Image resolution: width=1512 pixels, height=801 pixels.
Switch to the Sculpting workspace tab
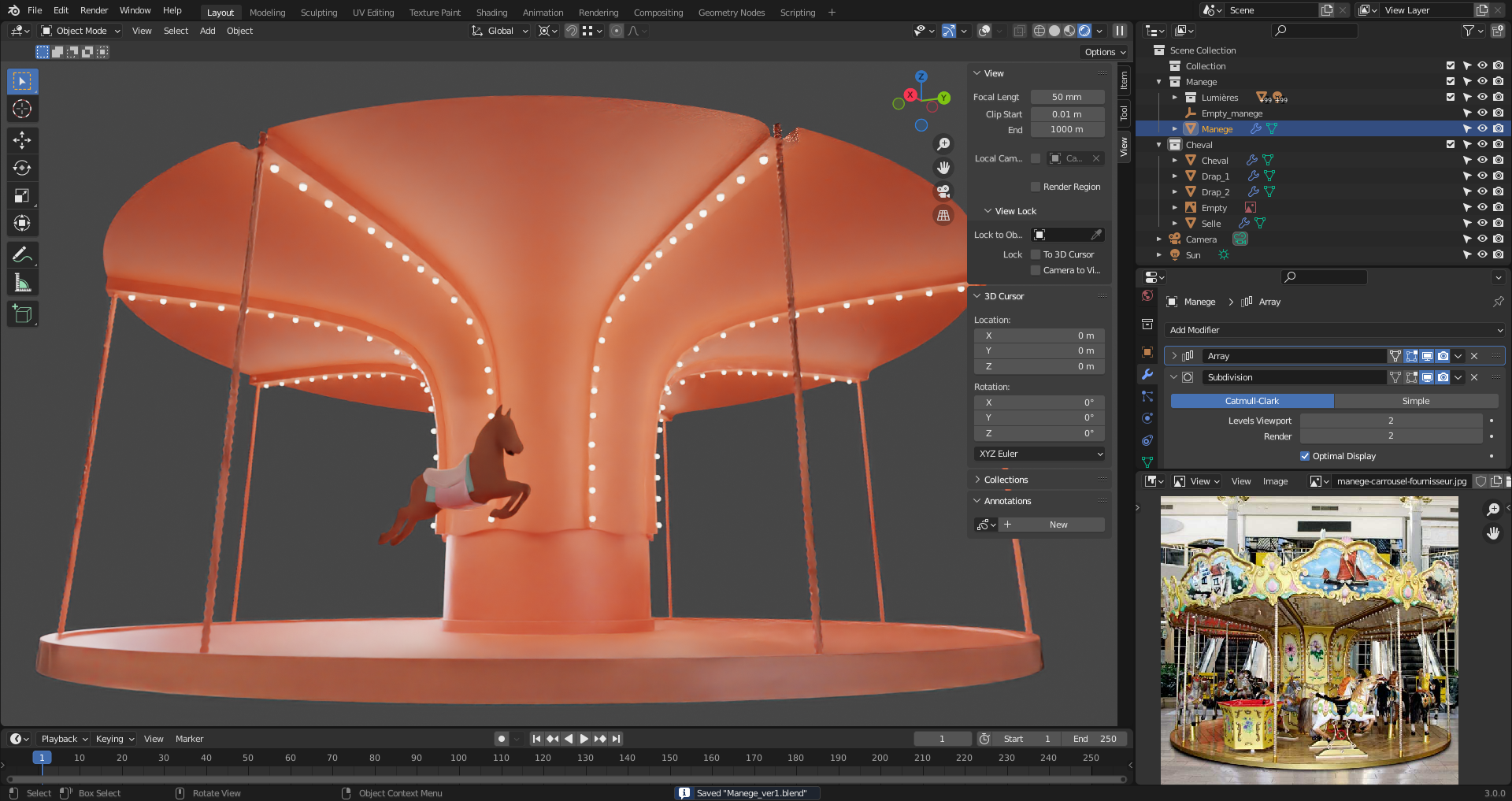(318, 13)
